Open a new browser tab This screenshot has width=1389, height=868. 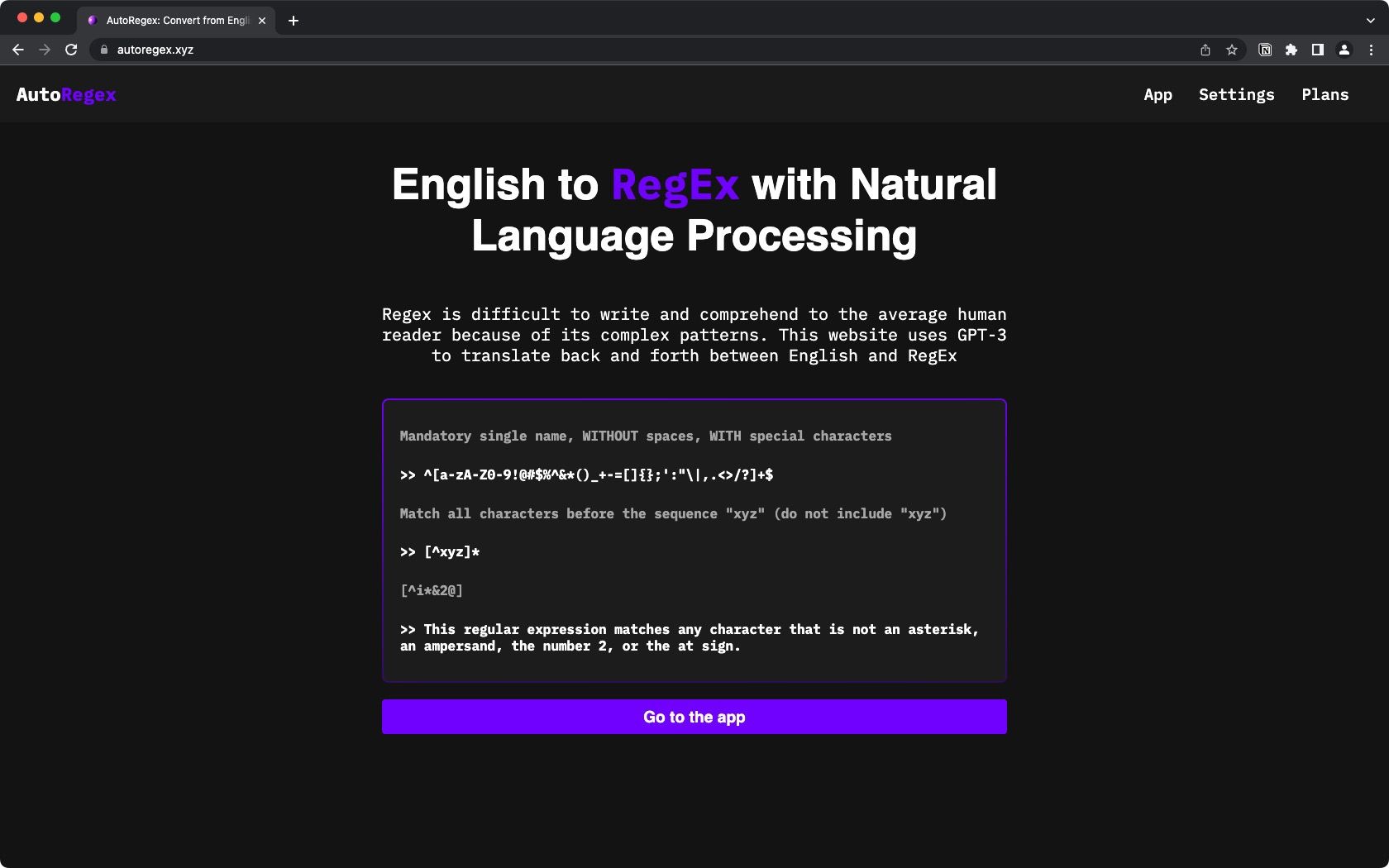(294, 21)
